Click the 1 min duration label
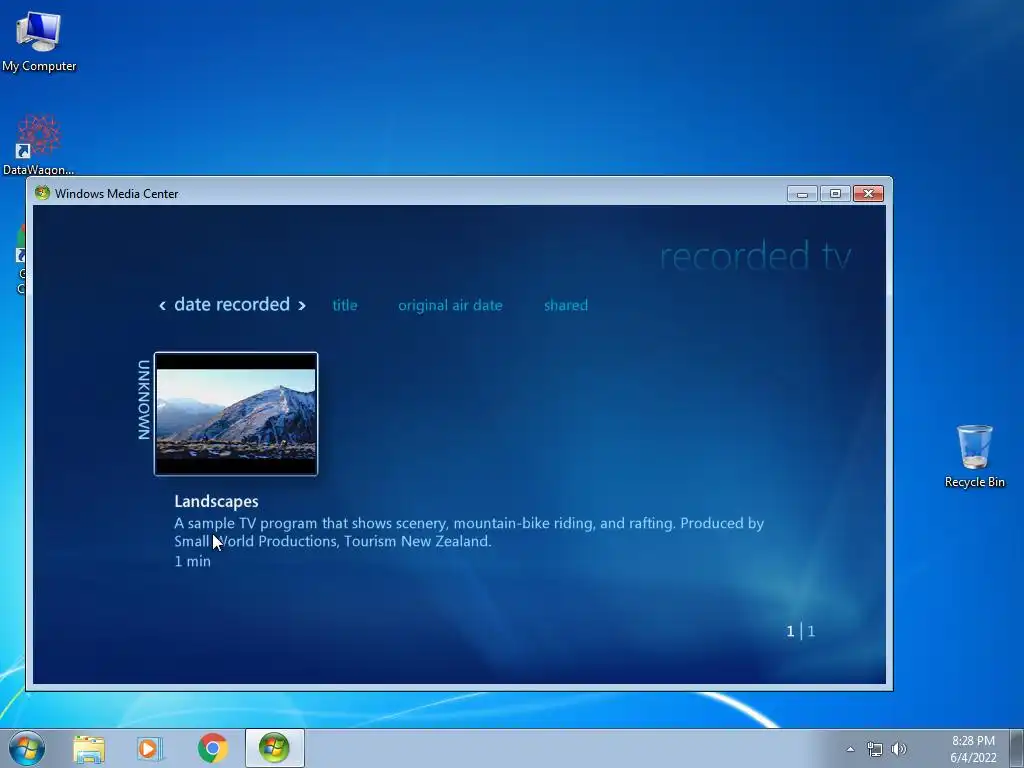Viewport: 1024px width, 768px height. click(x=193, y=561)
